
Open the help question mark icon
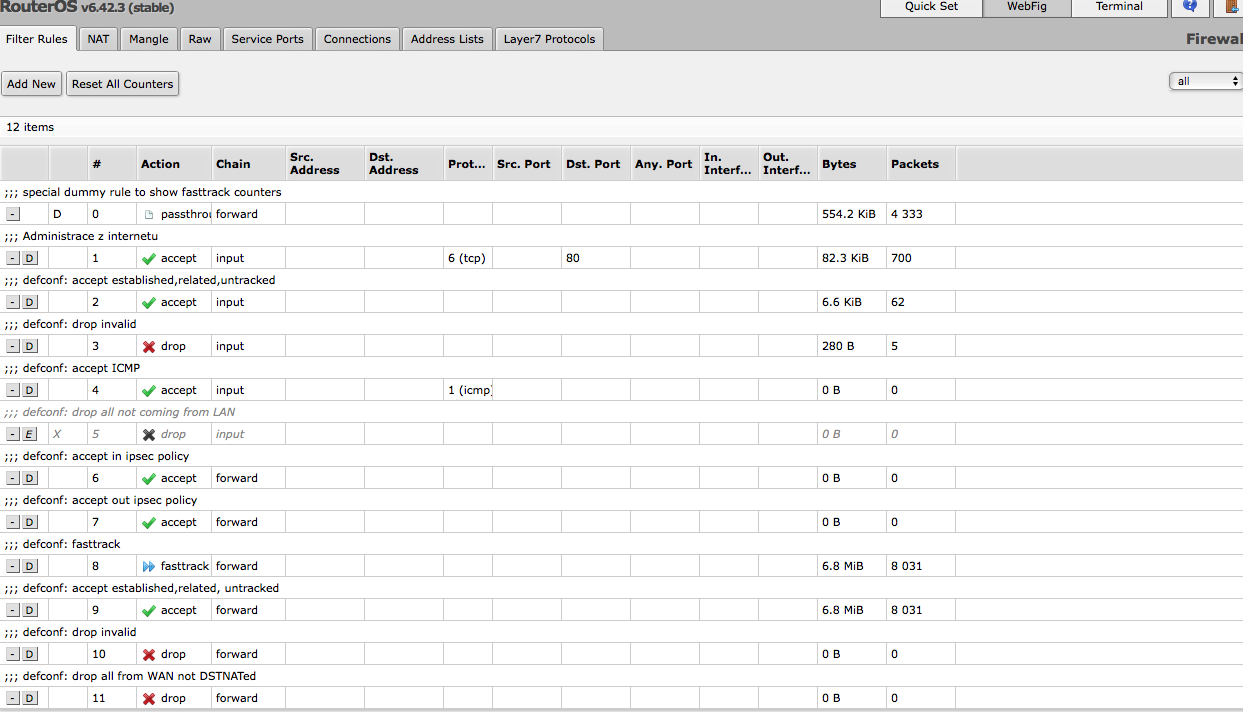(x=1189, y=7)
